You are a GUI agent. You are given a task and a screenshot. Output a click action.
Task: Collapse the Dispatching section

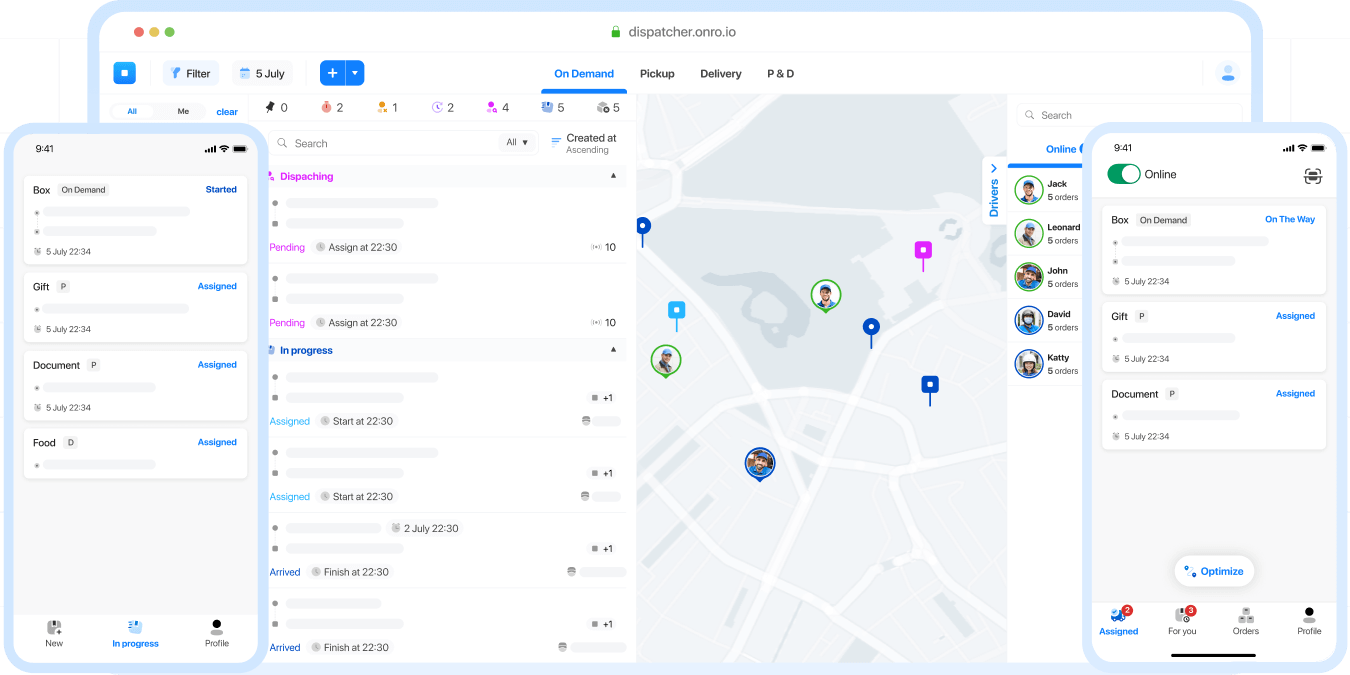point(614,176)
